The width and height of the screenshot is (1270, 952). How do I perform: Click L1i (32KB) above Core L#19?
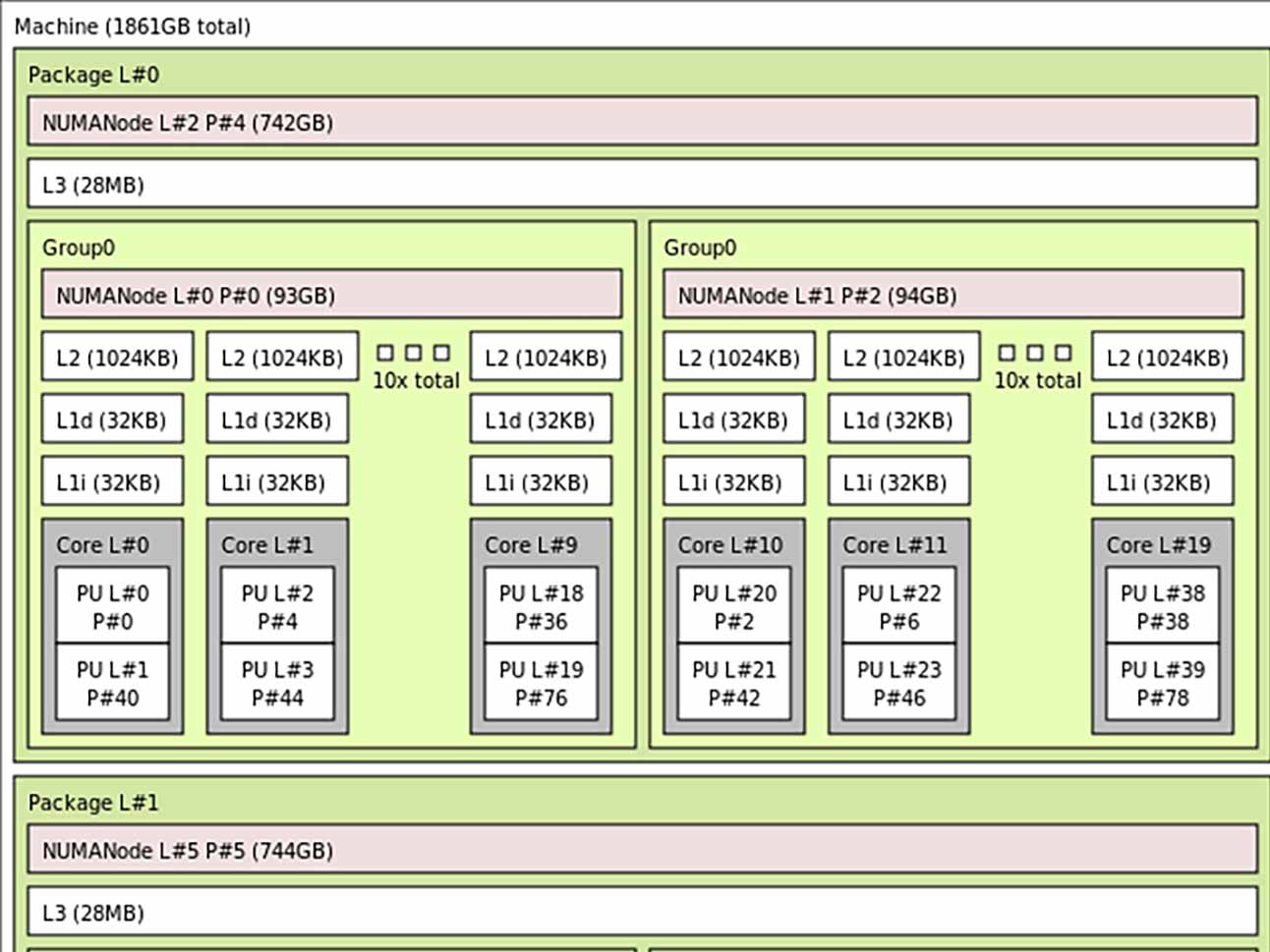point(1163,481)
